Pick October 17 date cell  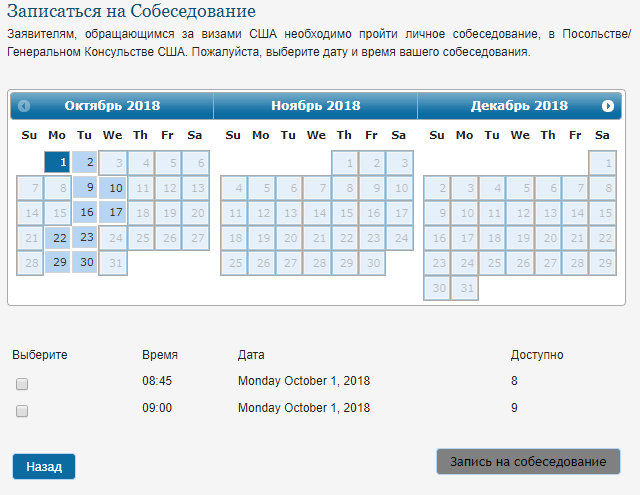pyautogui.click(x=112, y=212)
